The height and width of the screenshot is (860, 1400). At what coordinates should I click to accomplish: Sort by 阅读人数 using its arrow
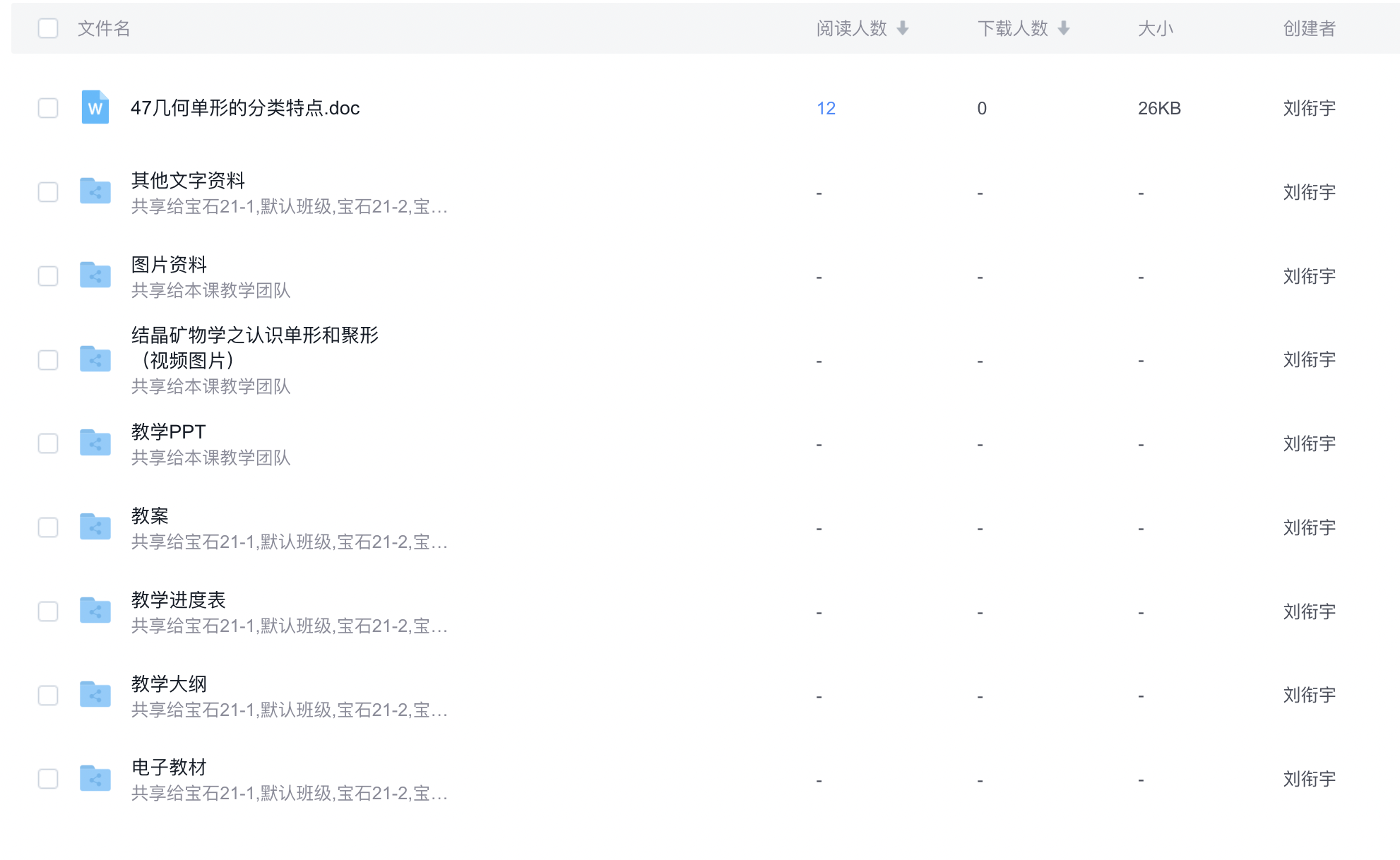coord(903,28)
